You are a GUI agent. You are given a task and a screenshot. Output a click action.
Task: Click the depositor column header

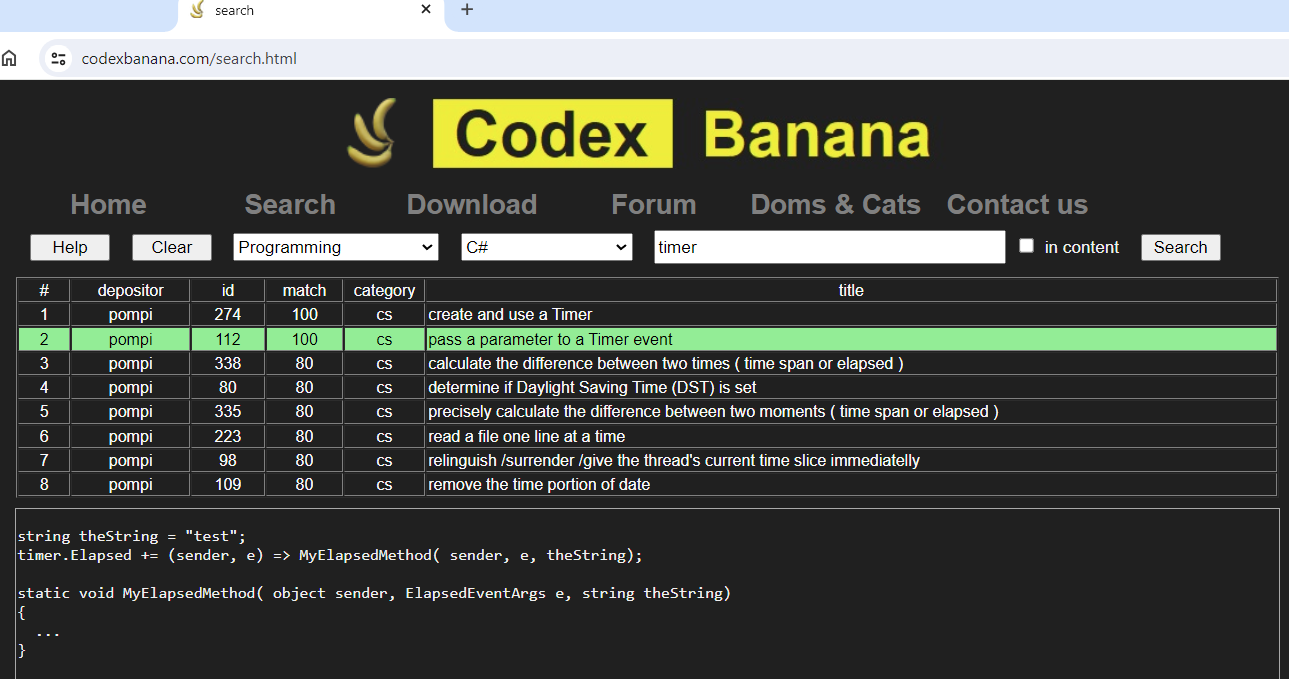(x=130, y=290)
